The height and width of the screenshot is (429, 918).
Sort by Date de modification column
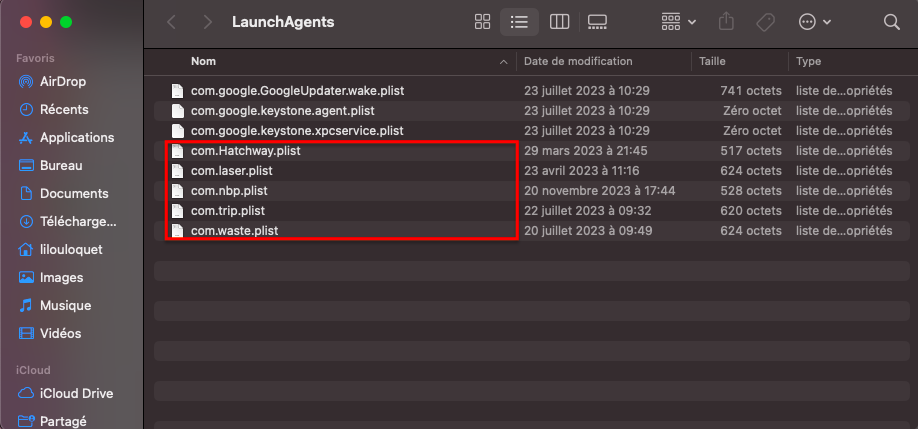point(578,61)
